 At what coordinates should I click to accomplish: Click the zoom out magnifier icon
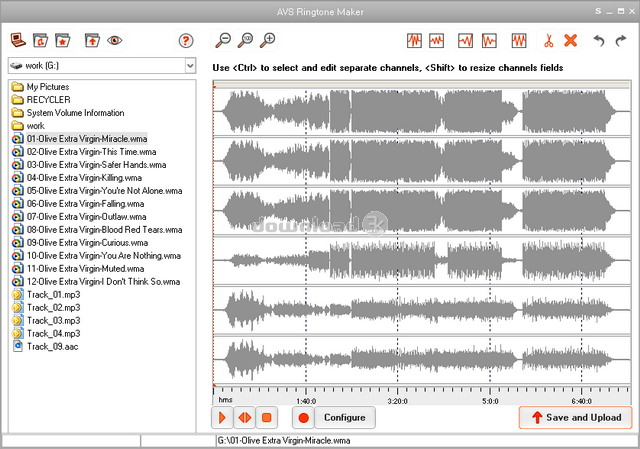point(223,40)
